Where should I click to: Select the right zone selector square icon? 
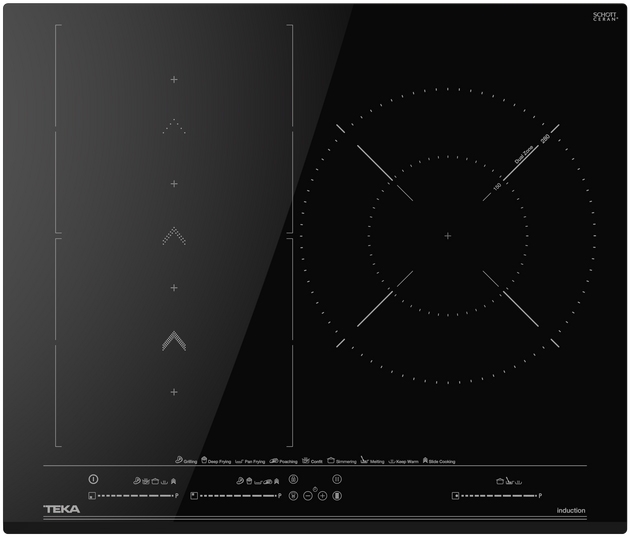455,496
